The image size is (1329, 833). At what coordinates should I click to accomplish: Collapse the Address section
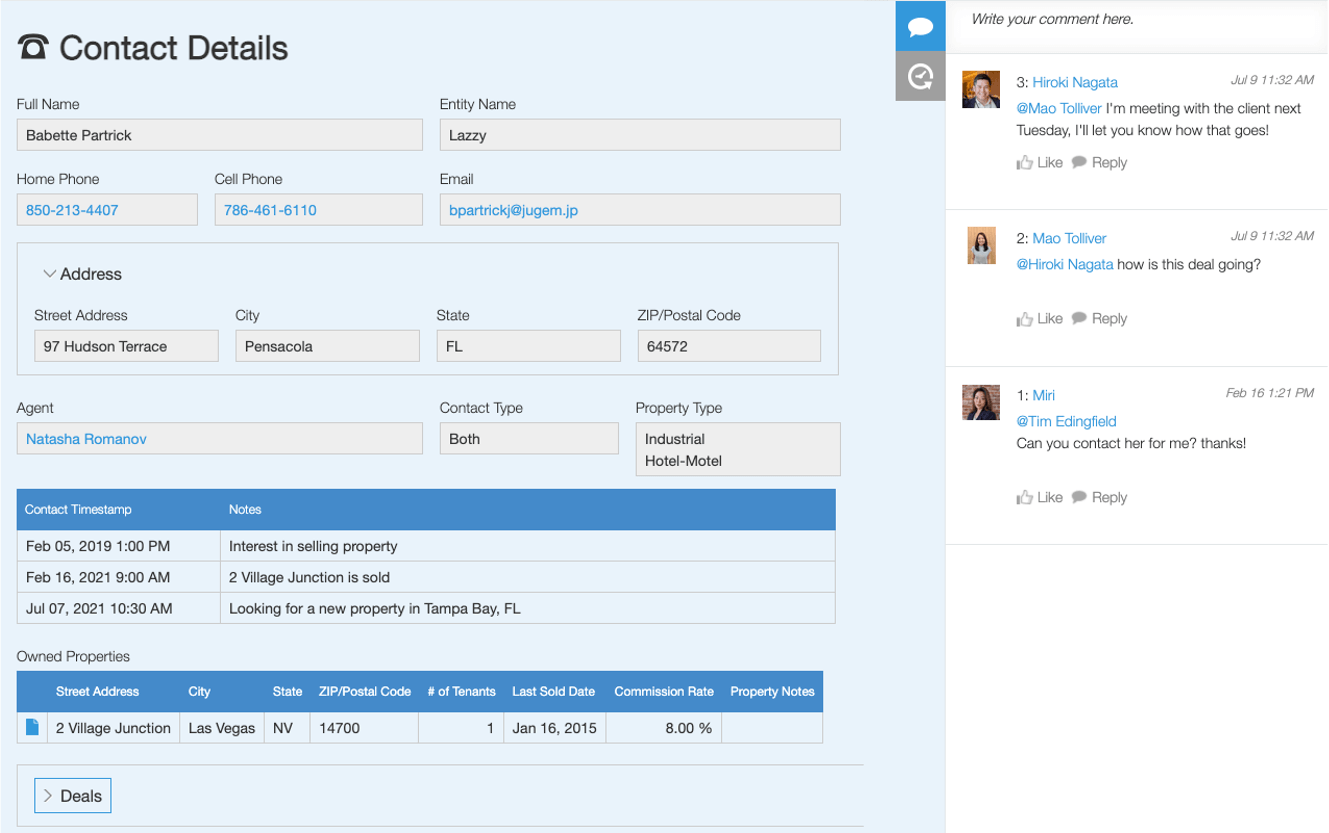82,274
